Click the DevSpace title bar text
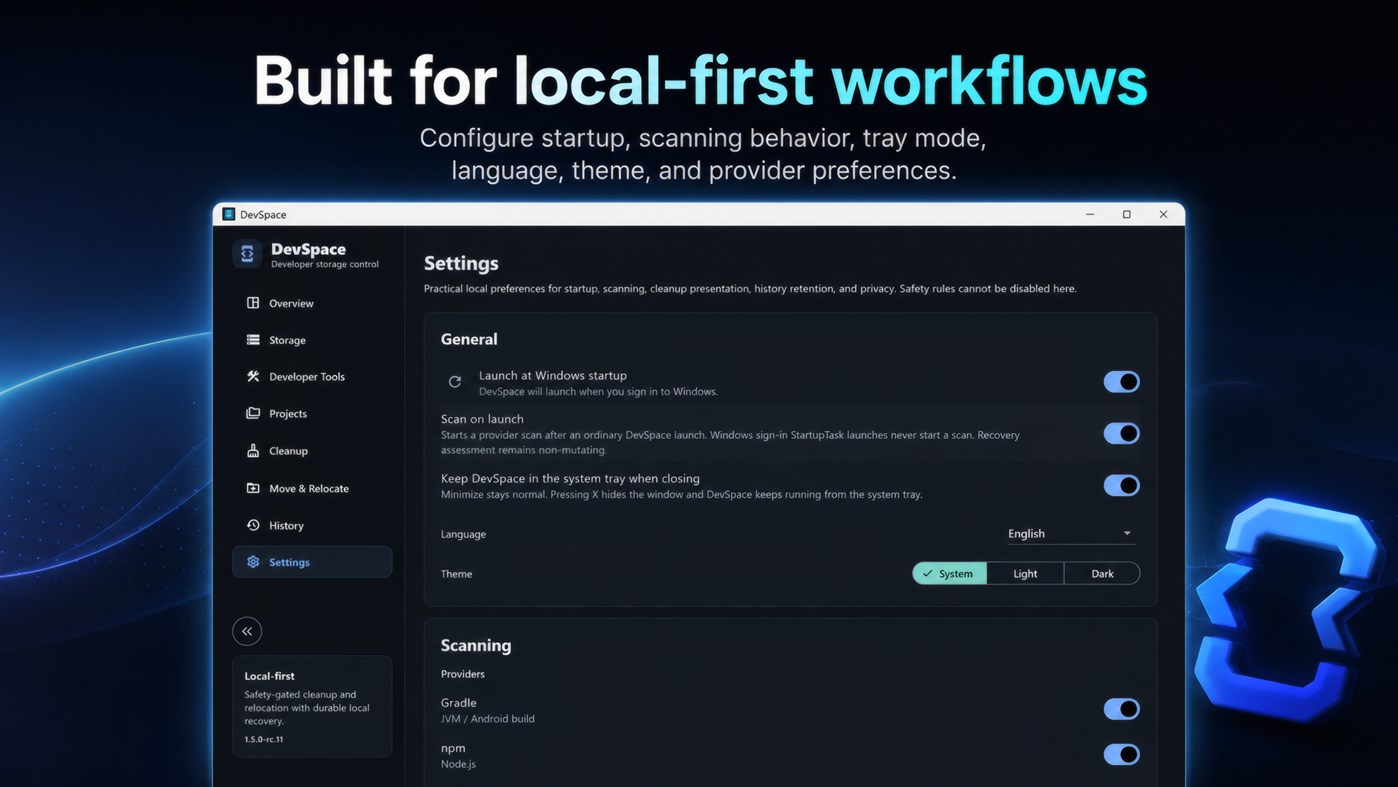This screenshot has width=1398, height=787. pos(263,215)
